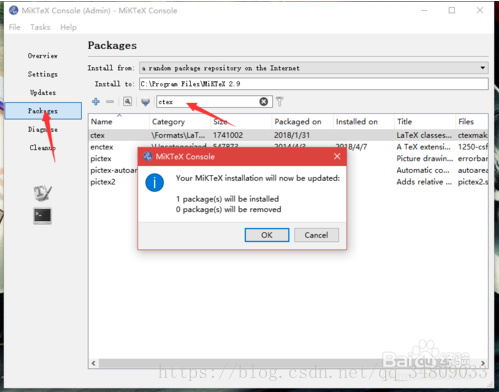Screen dimensions: 499x392
Task: Sort by the Files column header
Action: pos(472,122)
